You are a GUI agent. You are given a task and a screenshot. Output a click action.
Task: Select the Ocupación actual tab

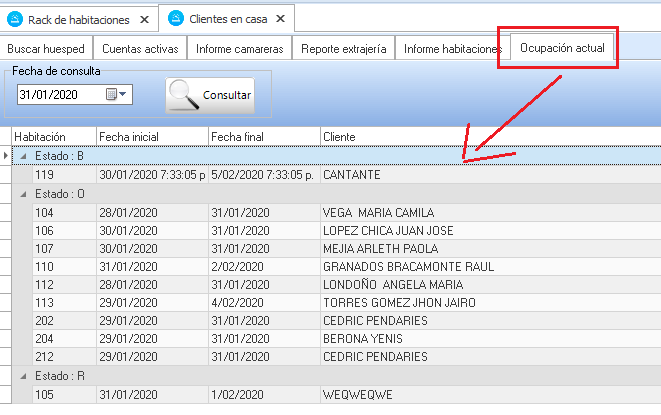[x=562, y=48]
